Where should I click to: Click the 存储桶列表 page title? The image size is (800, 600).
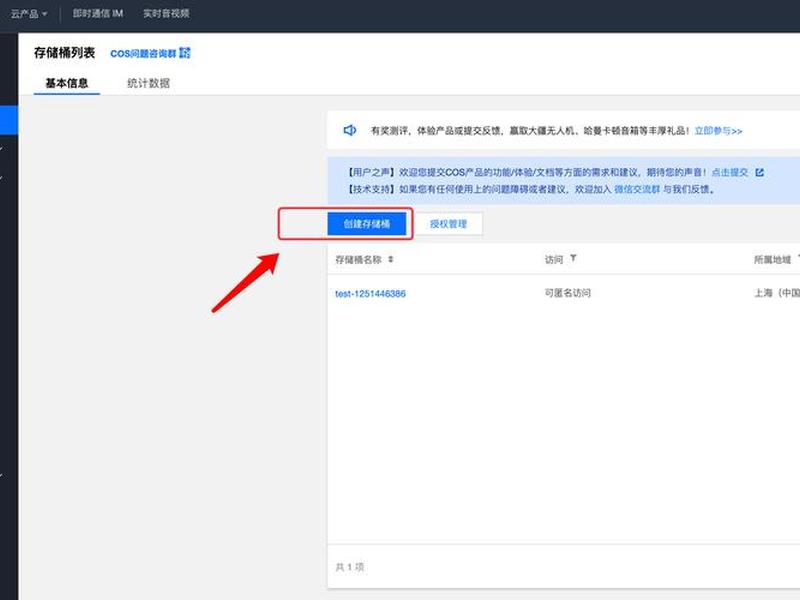pos(64,53)
